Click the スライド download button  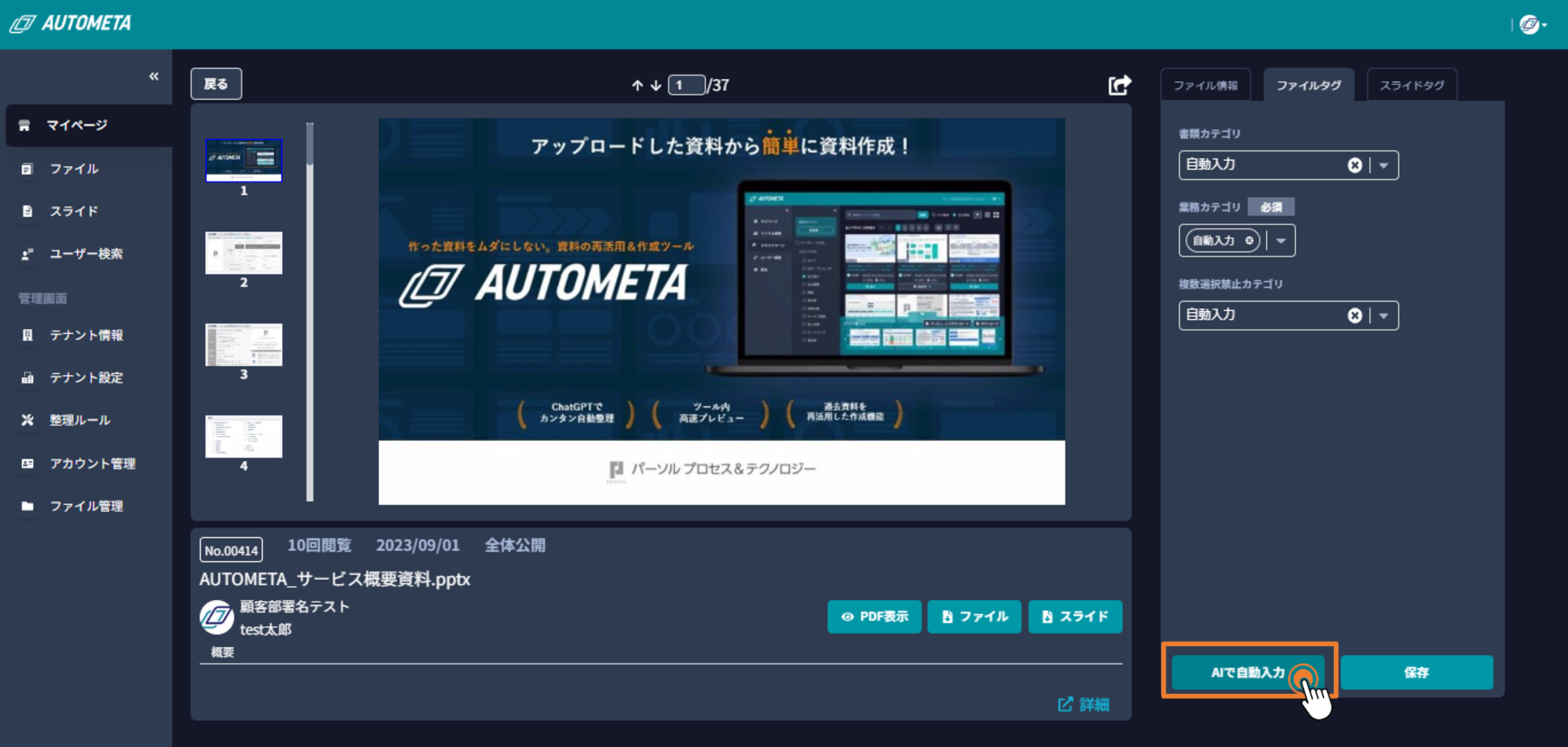[1075, 617]
